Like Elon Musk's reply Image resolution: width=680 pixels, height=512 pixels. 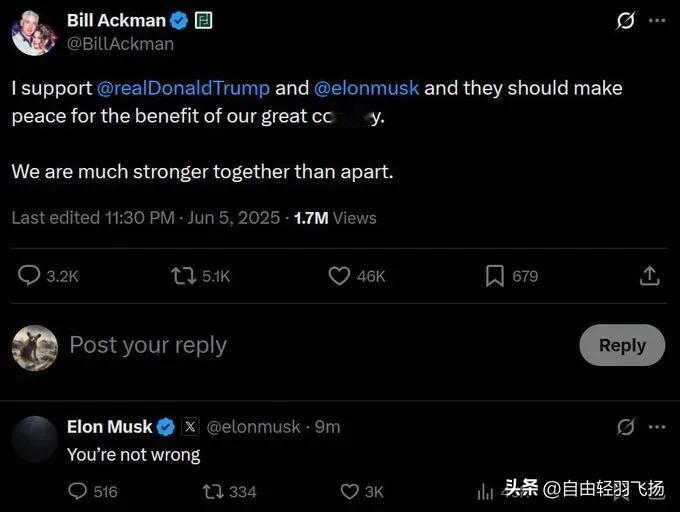pyautogui.click(x=350, y=491)
